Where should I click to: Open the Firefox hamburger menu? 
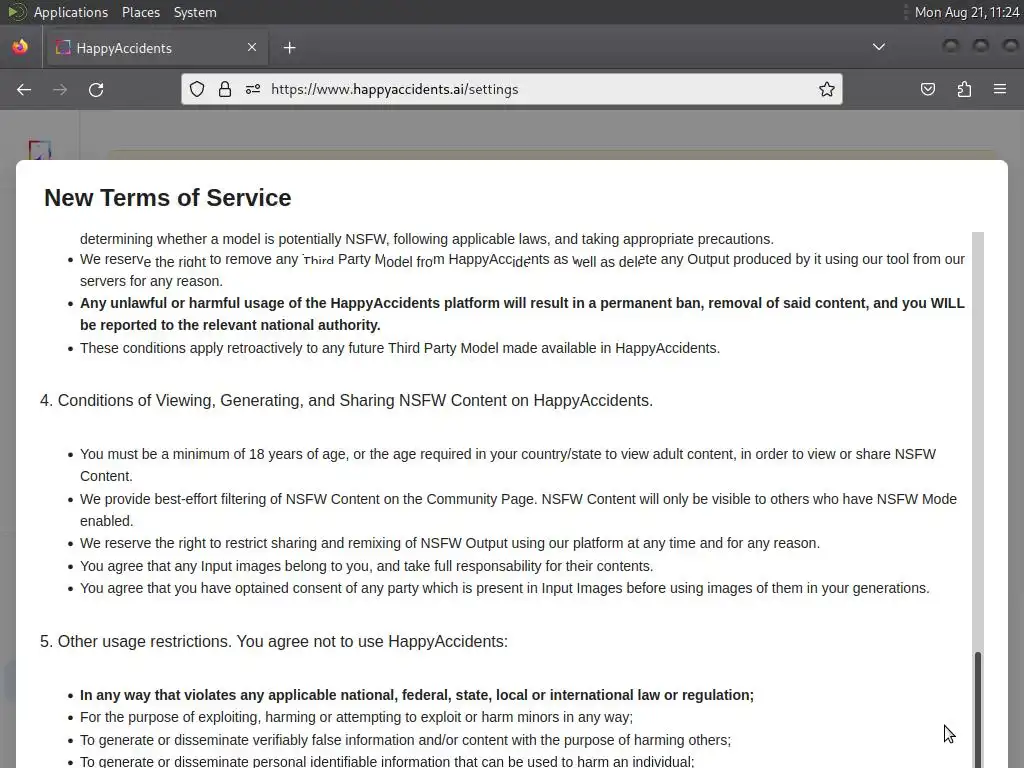pyautogui.click(x=1000, y=89)
